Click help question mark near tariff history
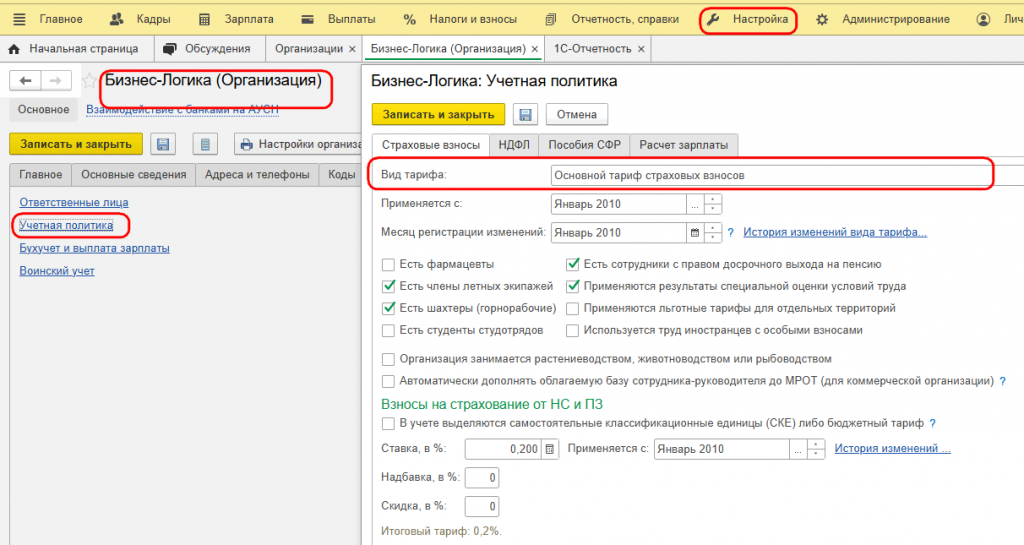Screen dimensions: 1024x545 point(731,232)
